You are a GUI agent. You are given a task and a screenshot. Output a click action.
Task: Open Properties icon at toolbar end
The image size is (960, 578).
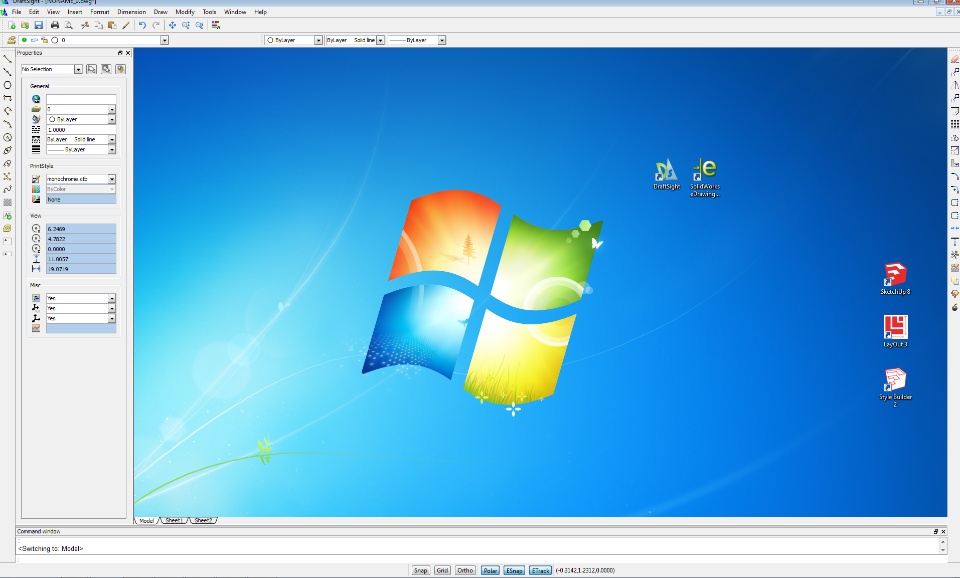point(216,25)
